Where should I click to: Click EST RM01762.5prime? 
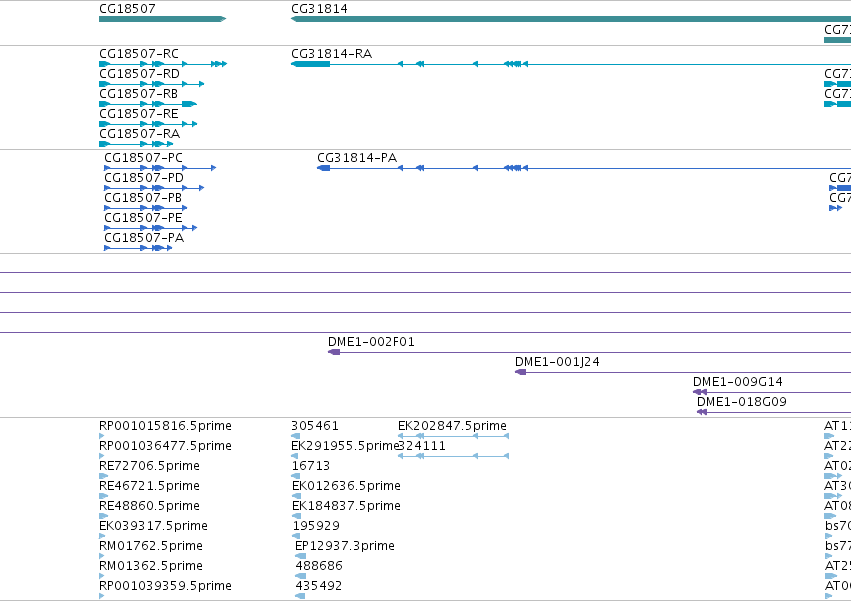tap(151, 547)
